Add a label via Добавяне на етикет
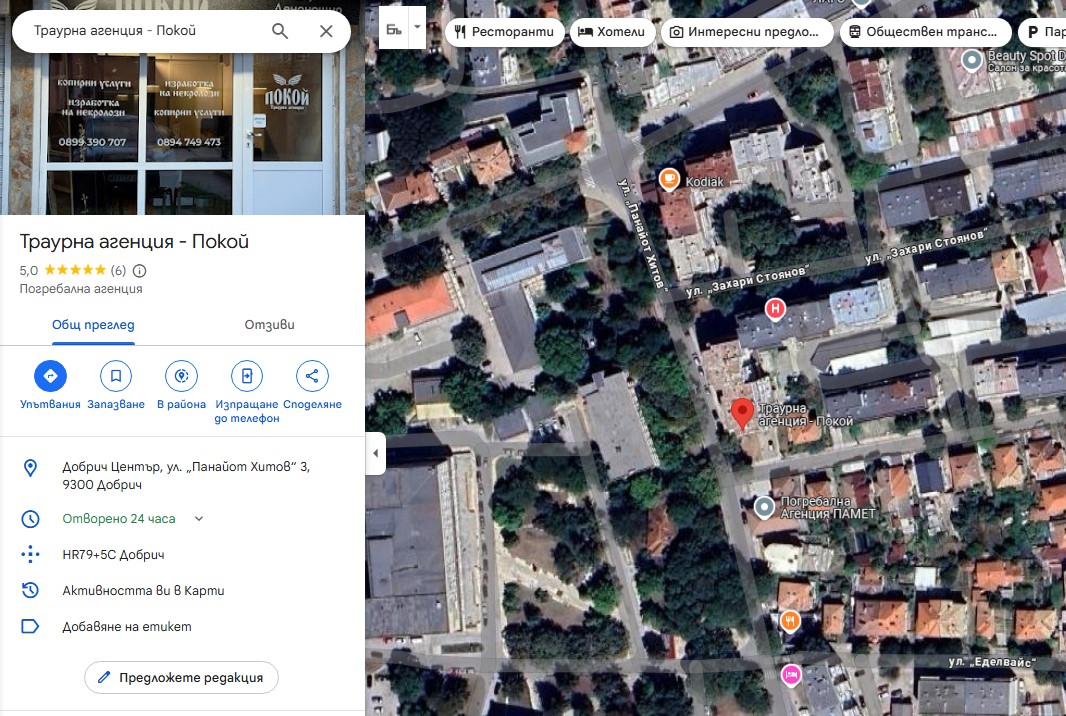Image resolution: width=1066 pixels, height=716 pixels. click(127, 627)
